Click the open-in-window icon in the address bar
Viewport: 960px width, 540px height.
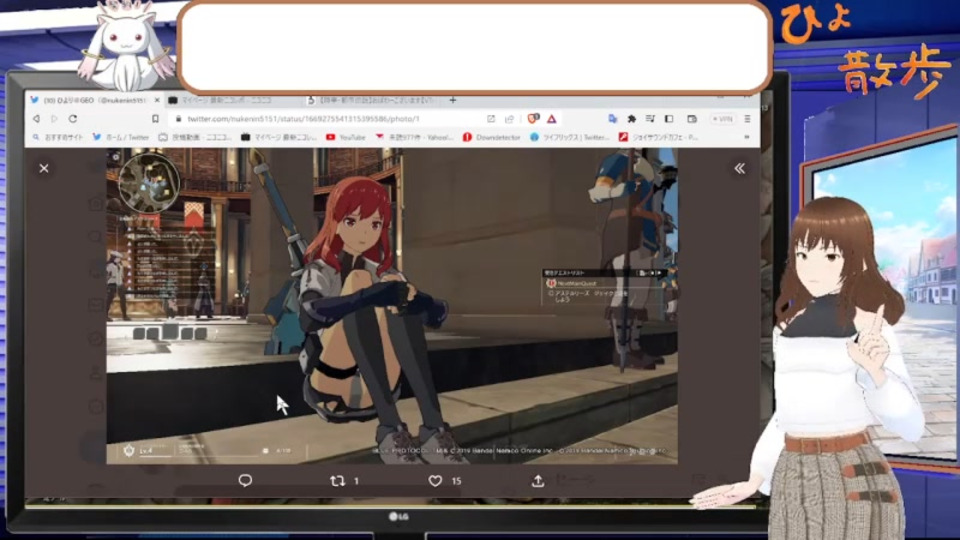coord(491,119)
